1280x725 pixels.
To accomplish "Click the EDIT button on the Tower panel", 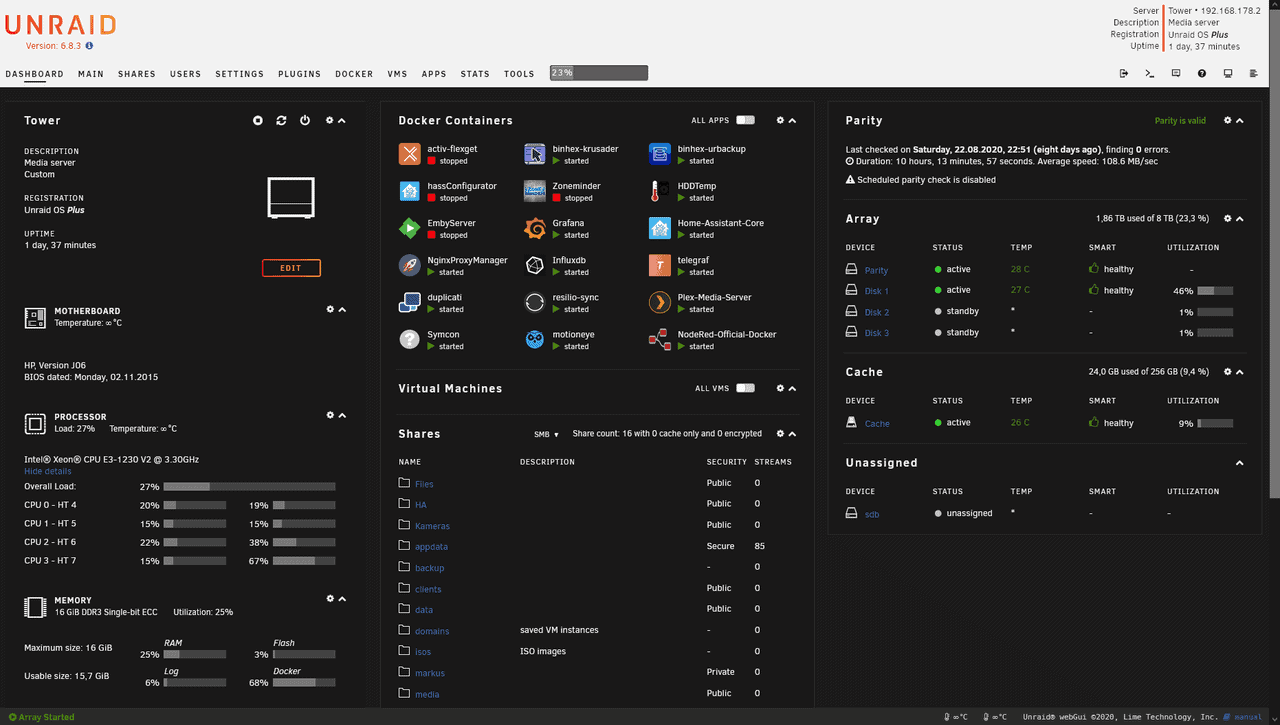I will (x=290, y=267).
